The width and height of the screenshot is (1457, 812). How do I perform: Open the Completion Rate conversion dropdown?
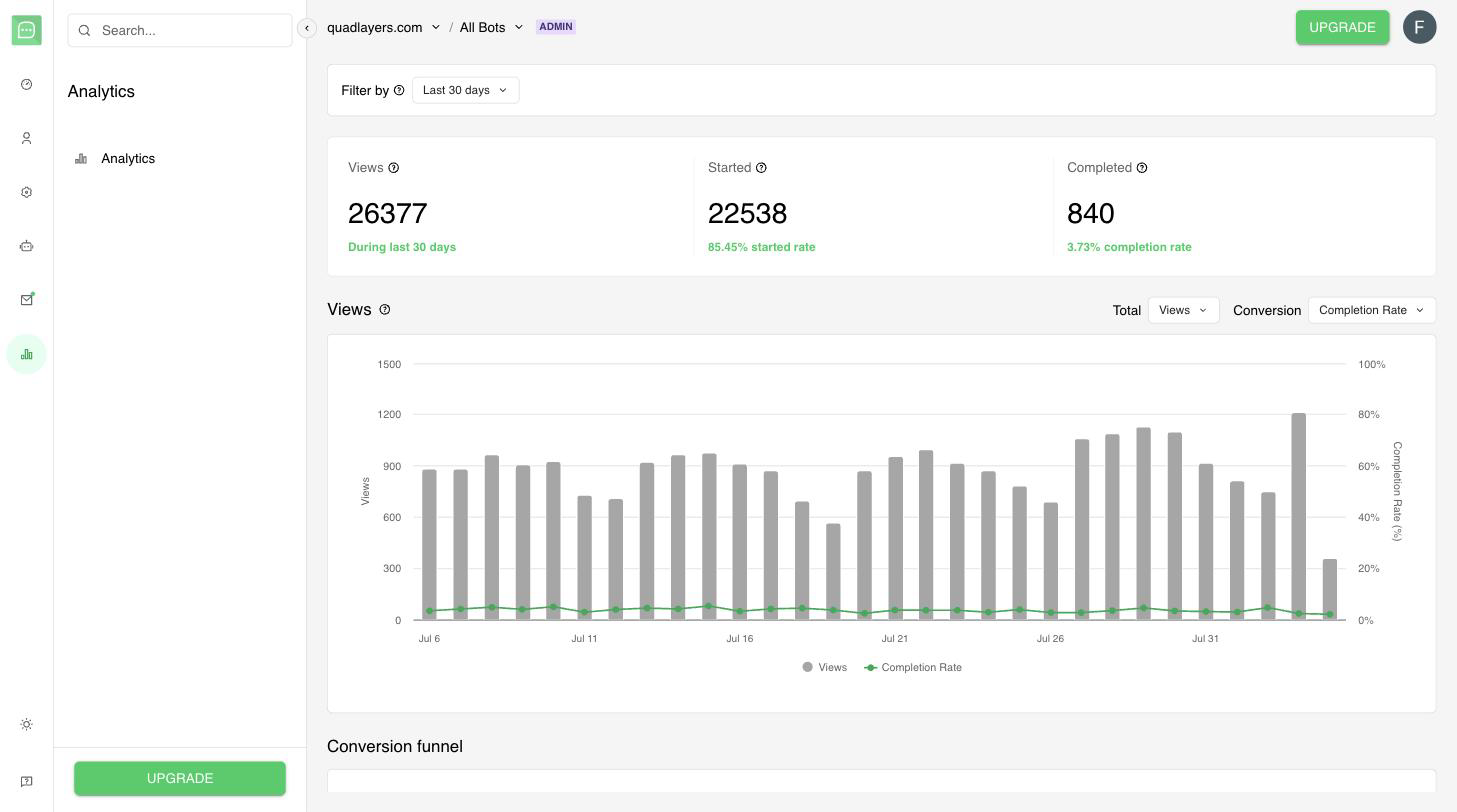coord(1371,310)
